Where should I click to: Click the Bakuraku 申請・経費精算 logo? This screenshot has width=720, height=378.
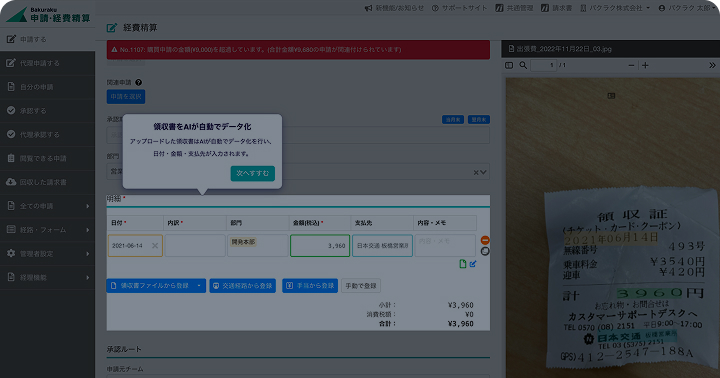tap(48, 15)
